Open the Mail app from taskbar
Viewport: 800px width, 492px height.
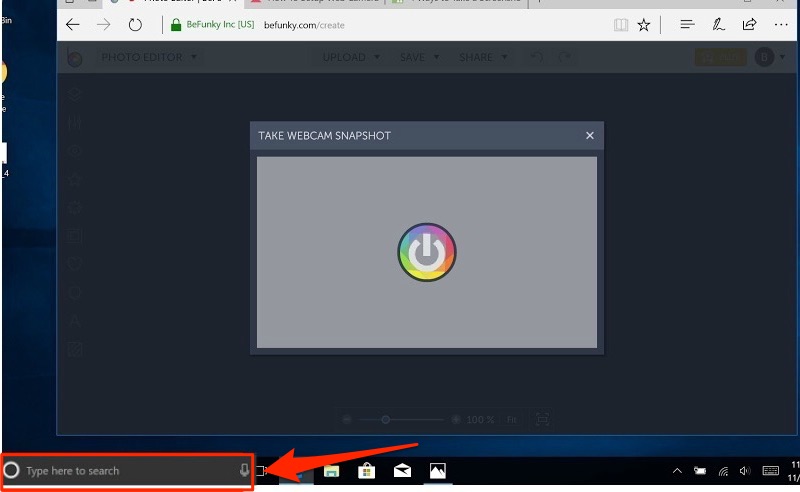tap(402, 471)
